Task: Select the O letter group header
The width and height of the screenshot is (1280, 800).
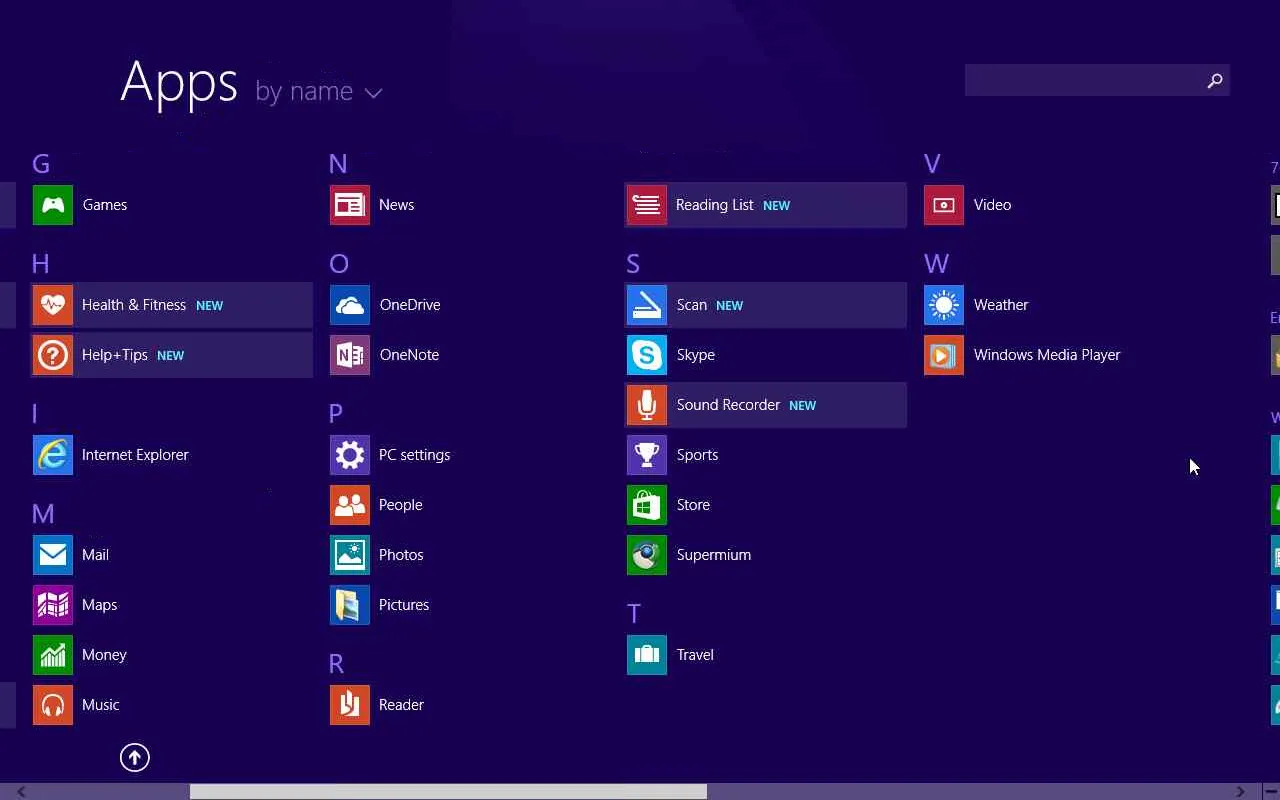Action: pyautogui.click(x=339, y=264)
